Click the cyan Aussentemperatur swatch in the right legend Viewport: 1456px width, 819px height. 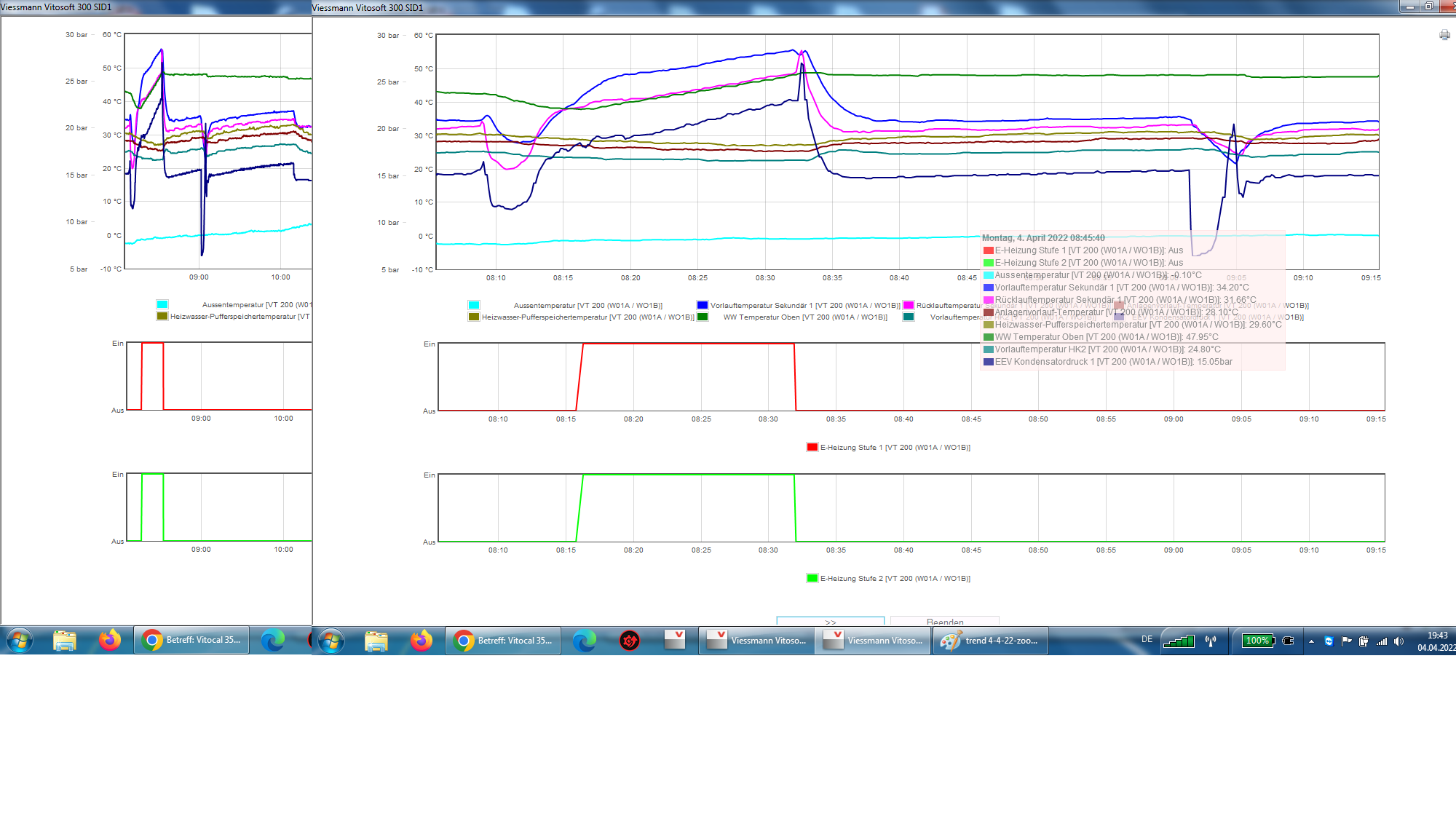[x=474, y=305]
